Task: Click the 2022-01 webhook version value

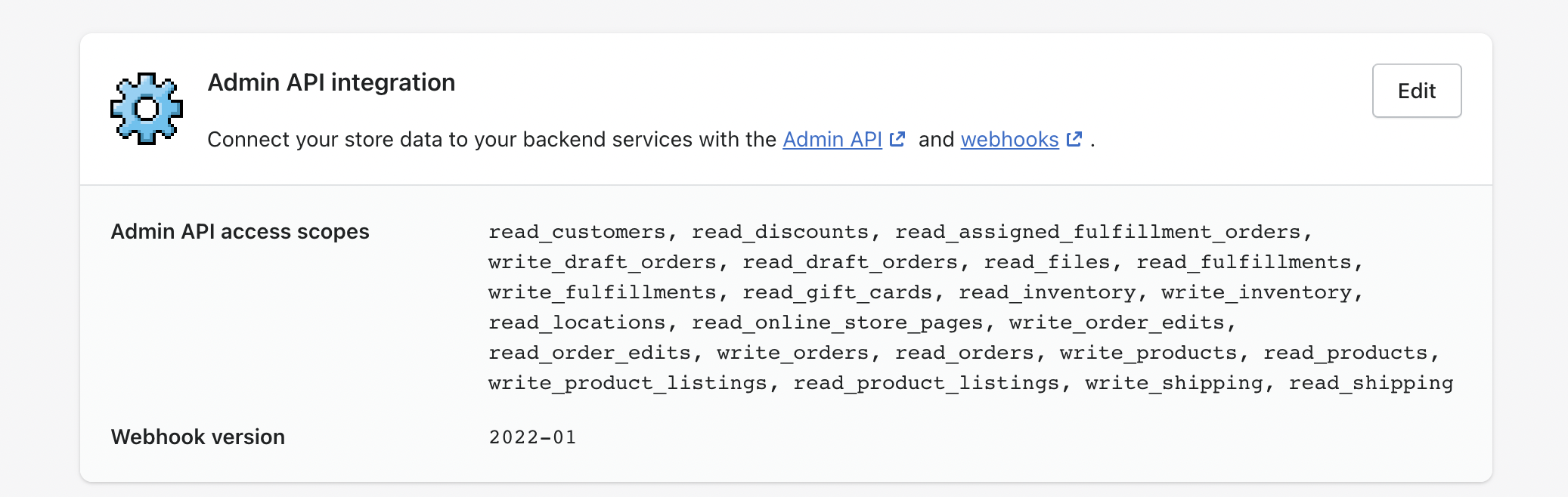Action: [x=532, y=437]
